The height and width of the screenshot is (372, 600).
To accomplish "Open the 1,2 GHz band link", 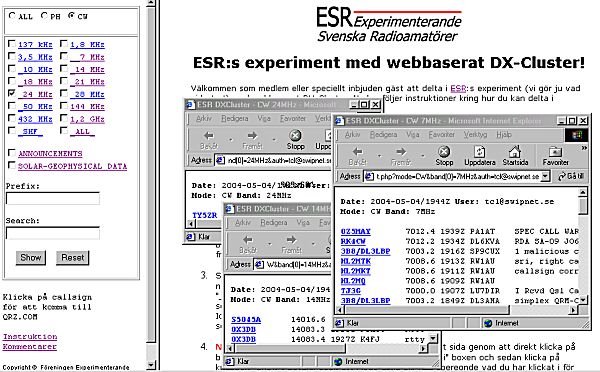I will pyautogui.click(x=87, y=119).
